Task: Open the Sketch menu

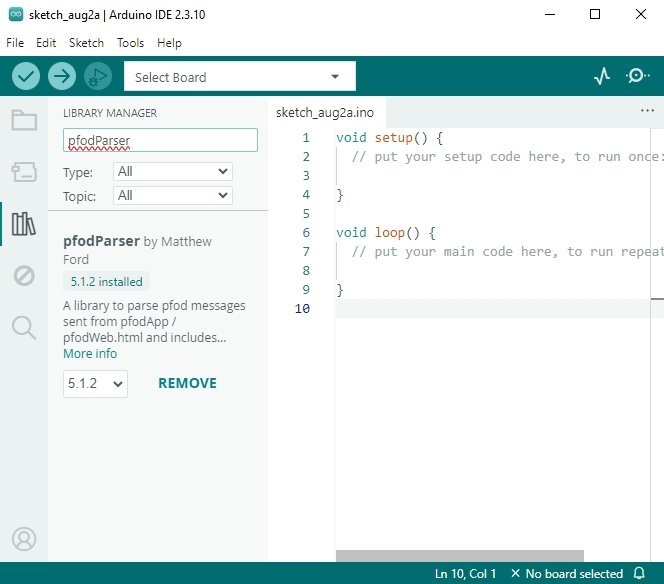Action: point(86,43)
